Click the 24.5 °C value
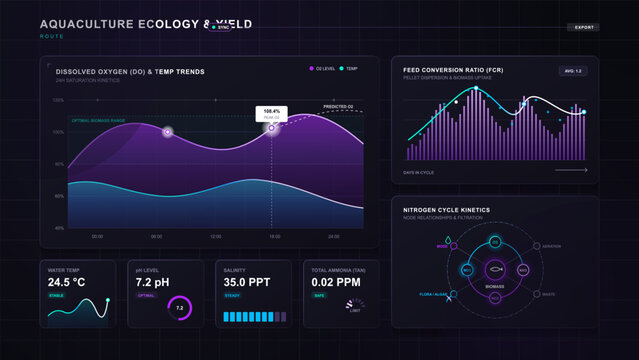The width and height of the screenshot is (639, 360). coord(66,282)
